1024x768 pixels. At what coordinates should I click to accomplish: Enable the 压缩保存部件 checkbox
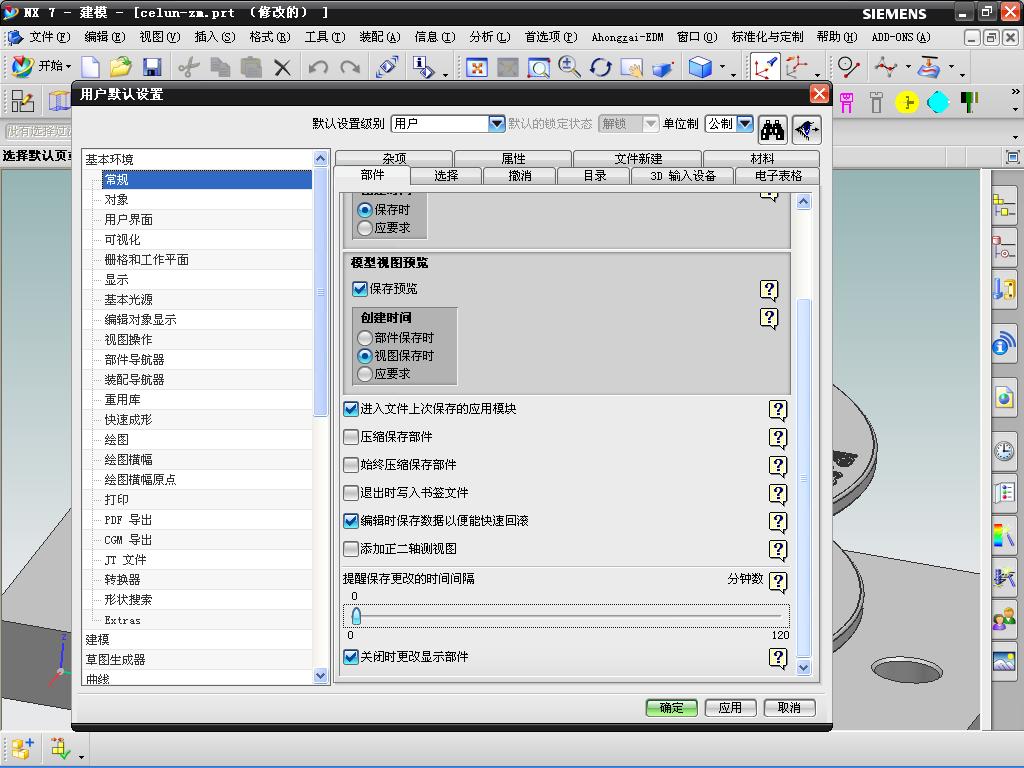point(351,437)
